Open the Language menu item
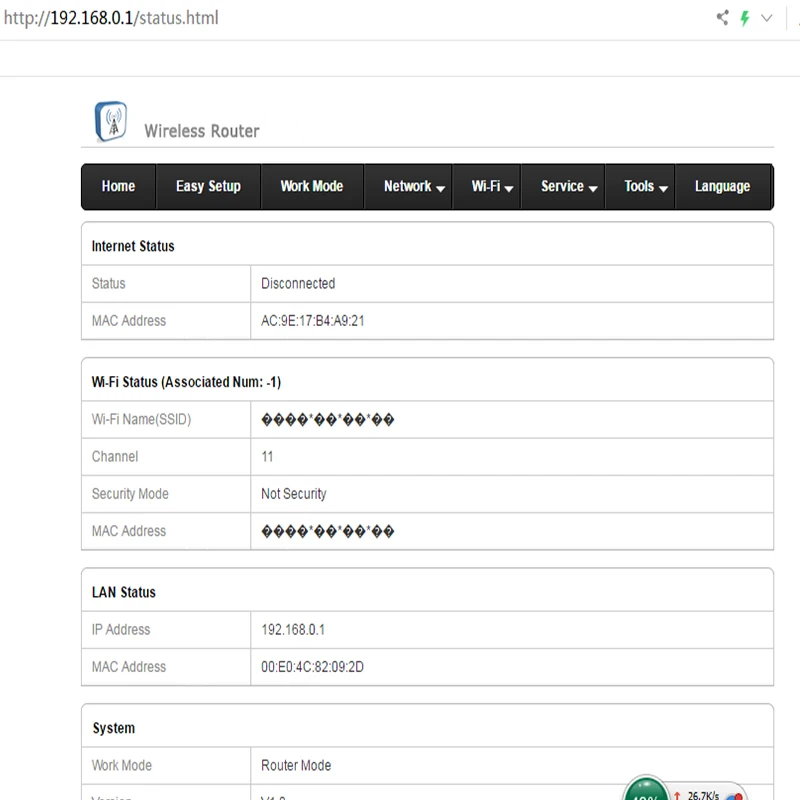Screen dimensions: 800x800 722,186
